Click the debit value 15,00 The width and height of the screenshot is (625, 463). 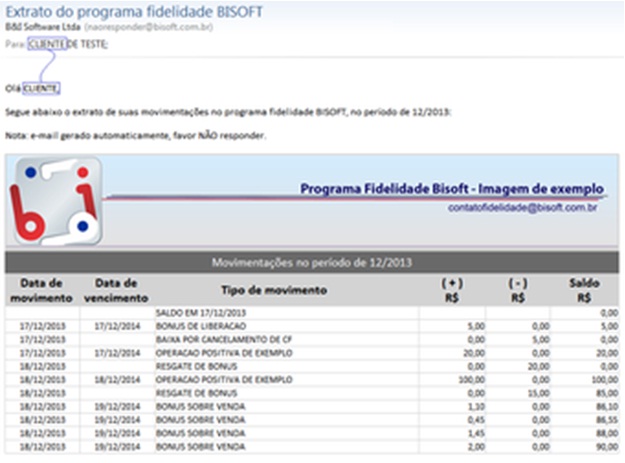click(x=539, y=393)
